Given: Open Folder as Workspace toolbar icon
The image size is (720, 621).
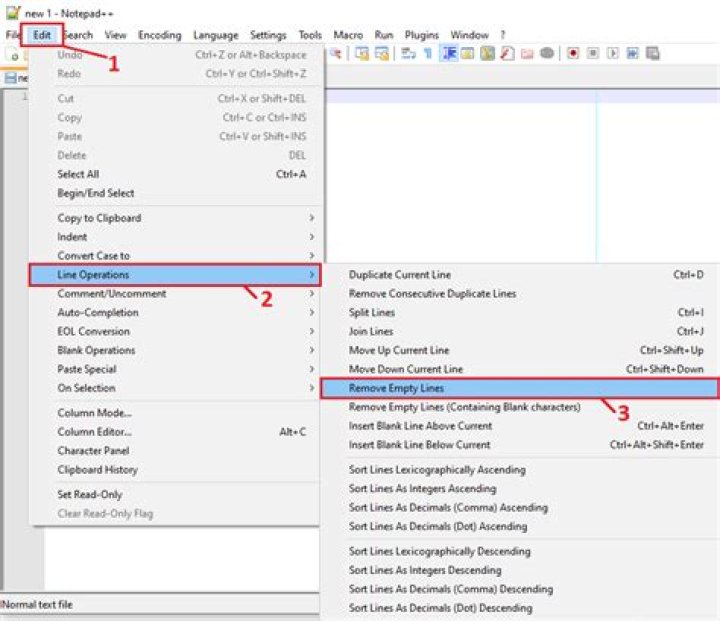Looking at the screenshot, I should (x=527, y=54).
